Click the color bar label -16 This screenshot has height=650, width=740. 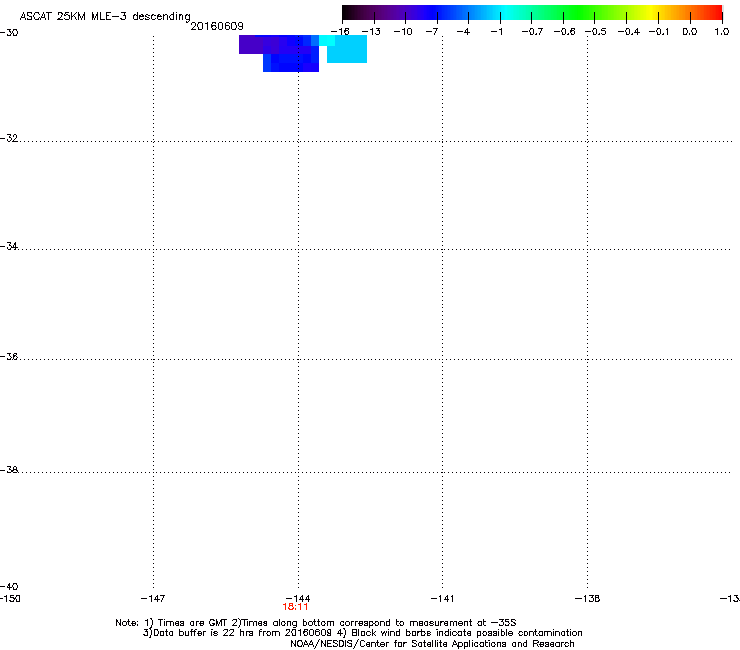point(340,32)
